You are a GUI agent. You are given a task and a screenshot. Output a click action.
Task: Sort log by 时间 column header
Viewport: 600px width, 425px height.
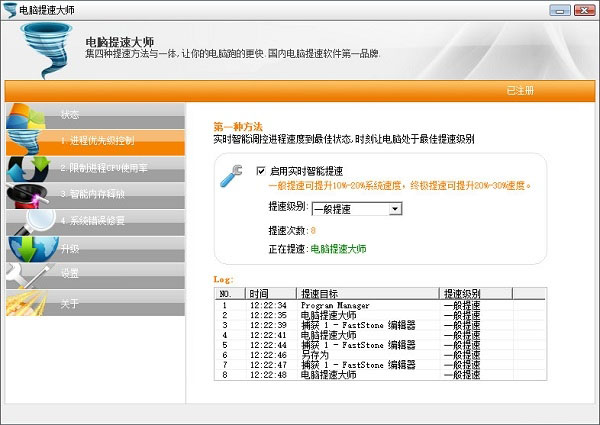271,294
